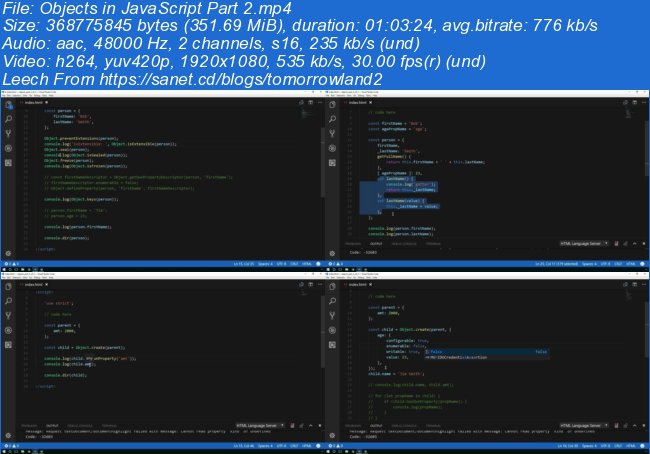Select the index.html tab in the top-left frame
Screen dimensions: 650x454
34,102
